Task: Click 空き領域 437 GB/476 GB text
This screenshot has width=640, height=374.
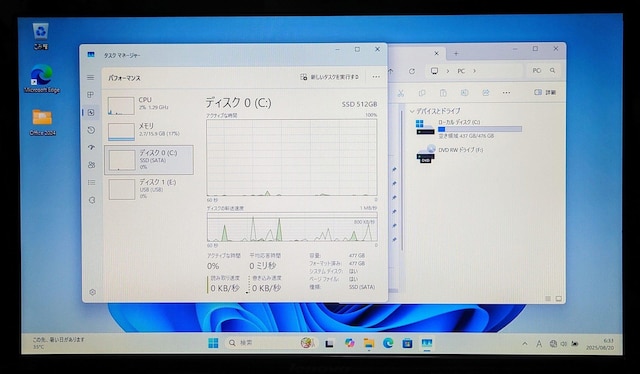Action: [x=466, y=136]
